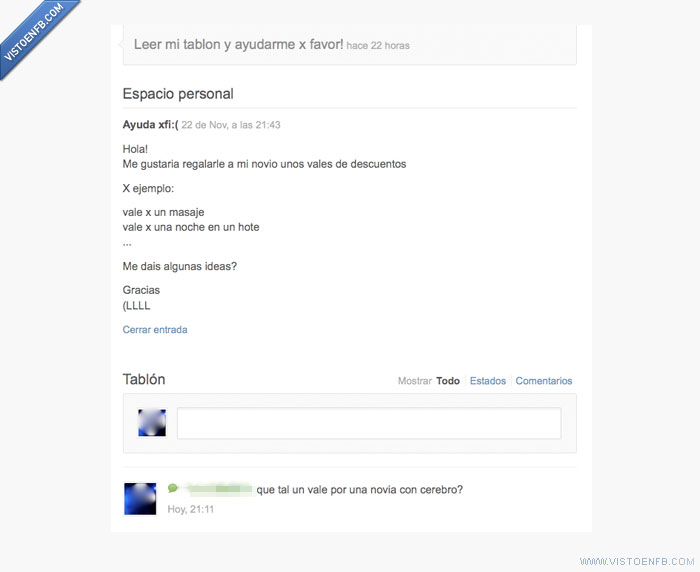The height and width of the screenshot is (572, 700).
Task: Click the Ayuda xfi:( entry title
Action: pyautogui.click(x=150, y=125)
